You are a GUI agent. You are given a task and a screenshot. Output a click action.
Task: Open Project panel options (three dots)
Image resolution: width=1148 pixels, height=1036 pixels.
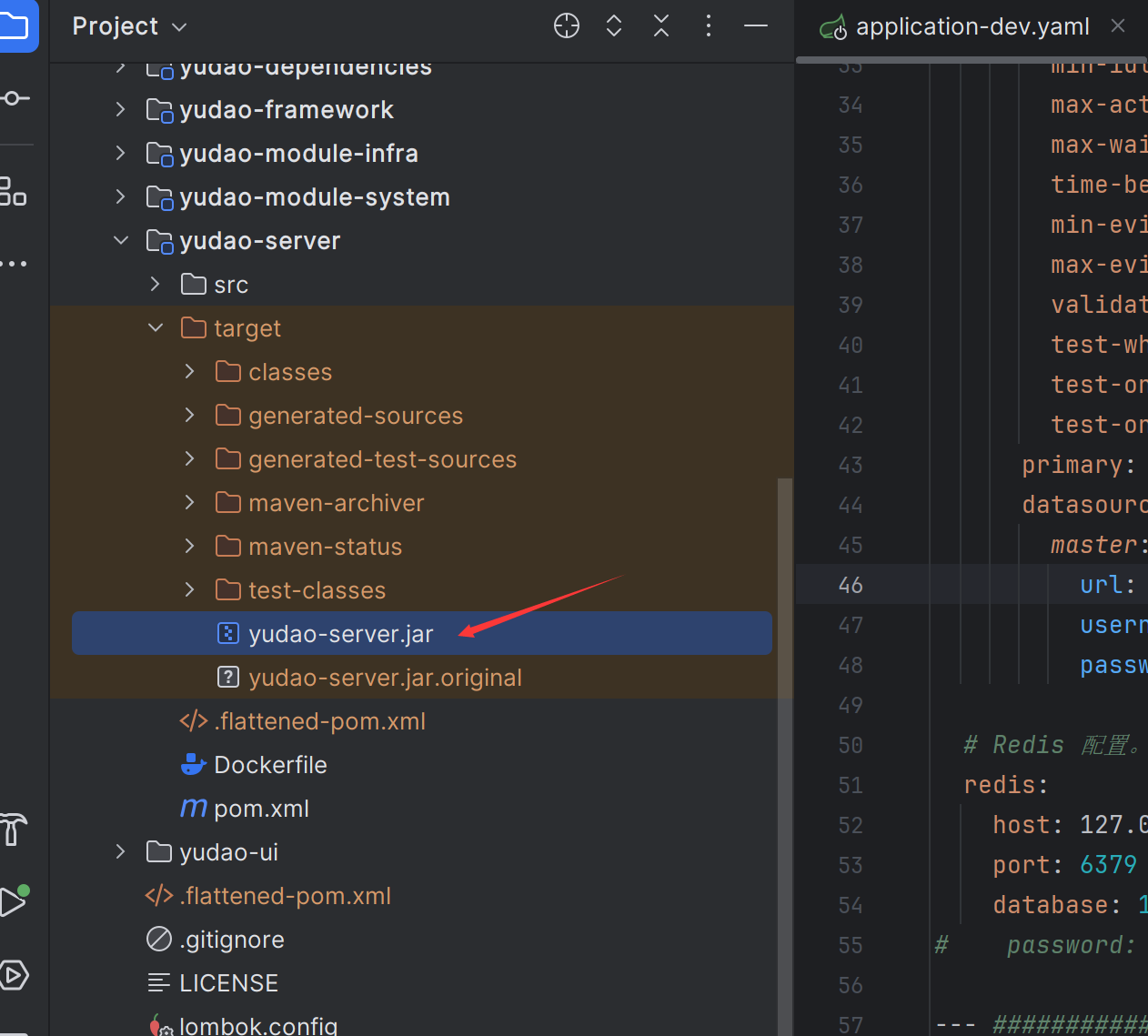pos(709,26)
